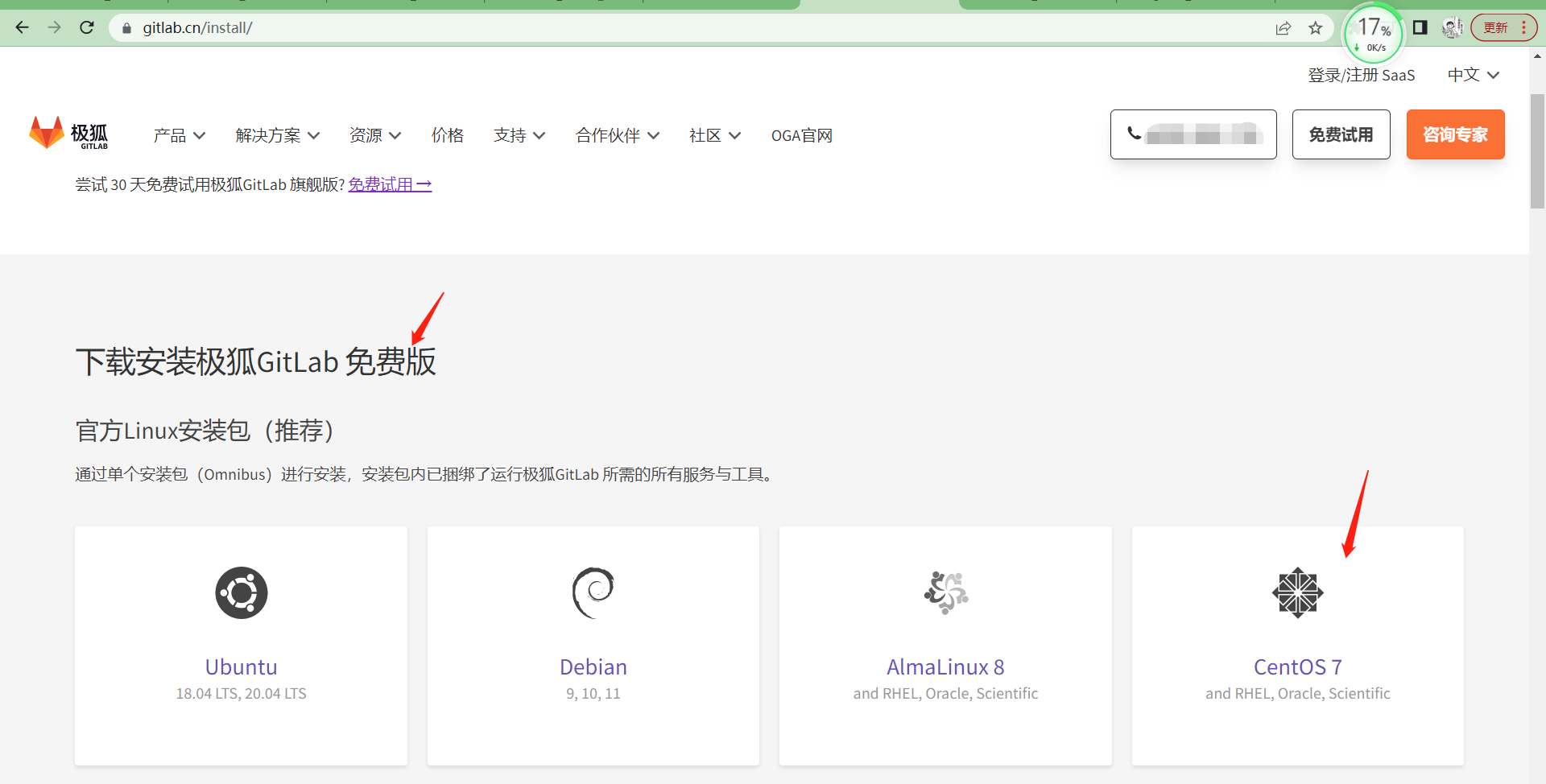Open the Debian install link
The width and height of the screenshot is (1546, 784).
(593, 666)
